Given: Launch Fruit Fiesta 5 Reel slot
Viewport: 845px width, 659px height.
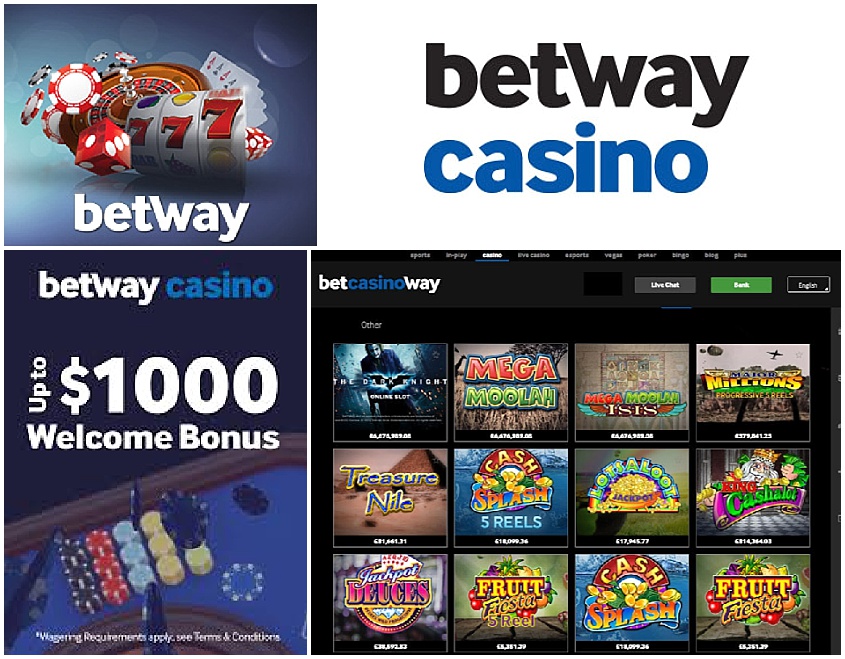Looking at the screenshot, I should 511,603.
